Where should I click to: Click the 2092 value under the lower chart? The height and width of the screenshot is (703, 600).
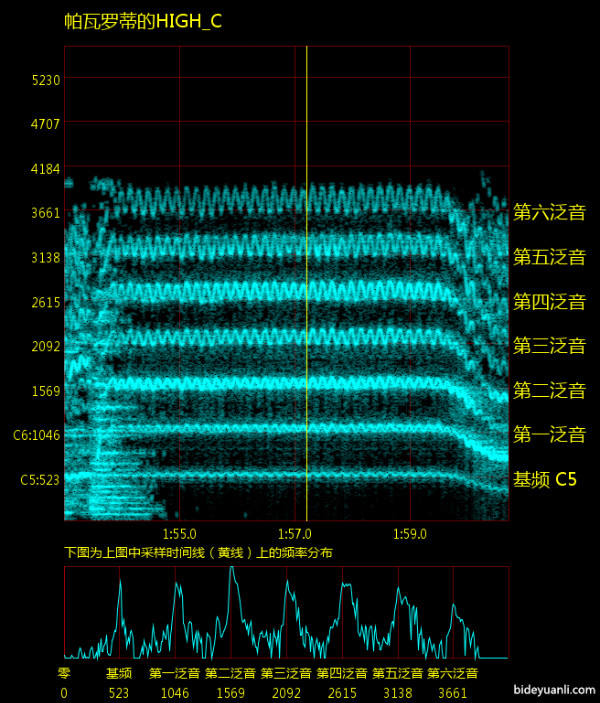[x=286, y=693]
